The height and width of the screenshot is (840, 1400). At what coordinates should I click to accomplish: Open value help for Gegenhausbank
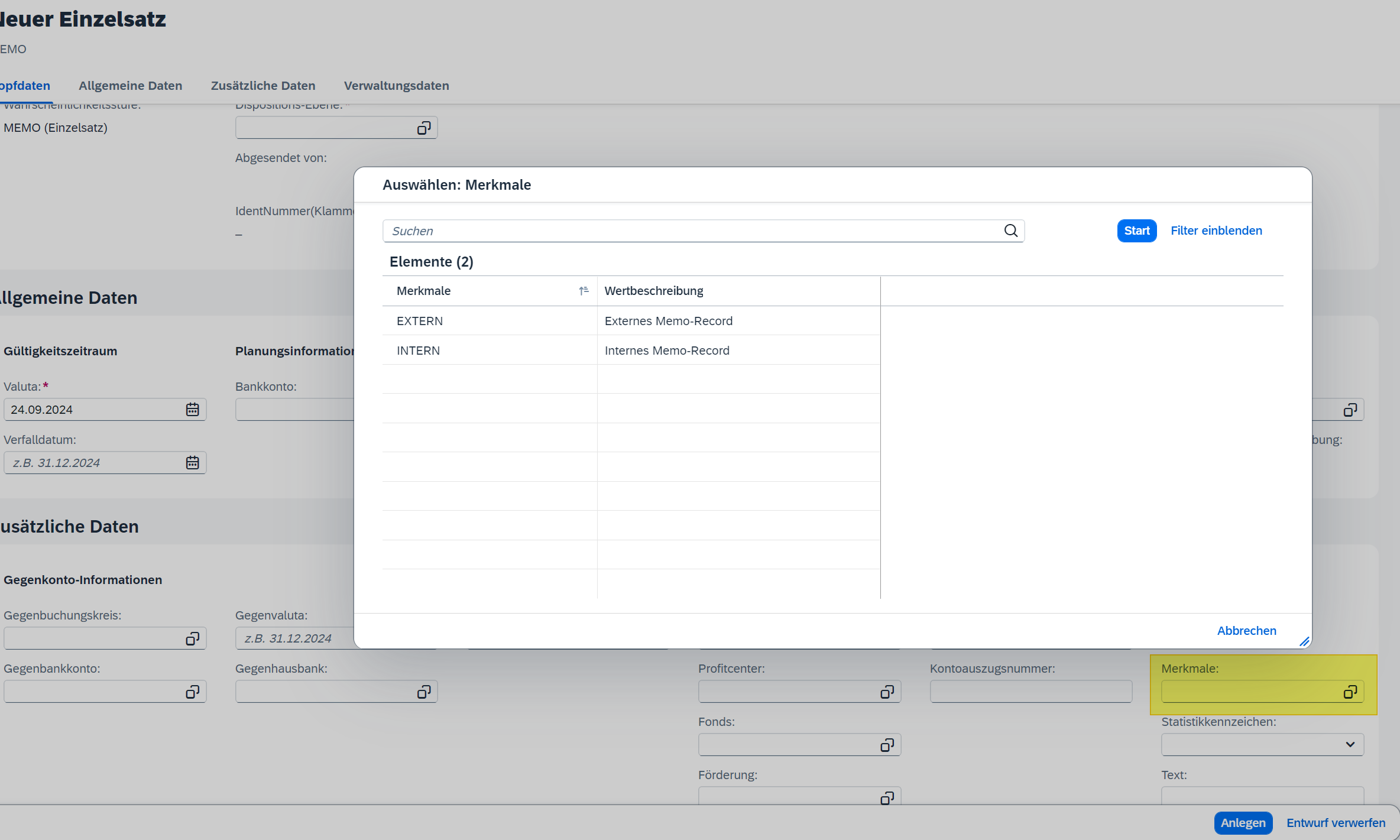pos(424,692)
